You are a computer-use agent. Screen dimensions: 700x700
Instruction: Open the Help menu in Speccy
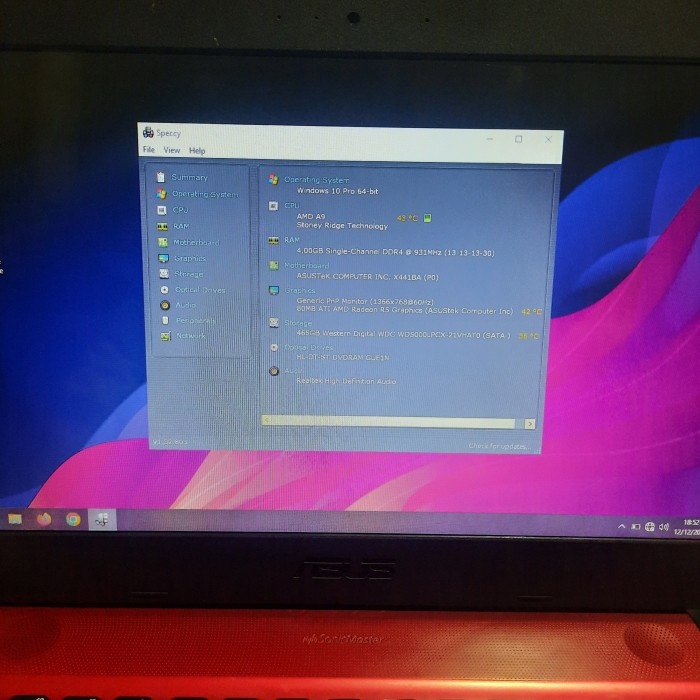coord(197,150)
